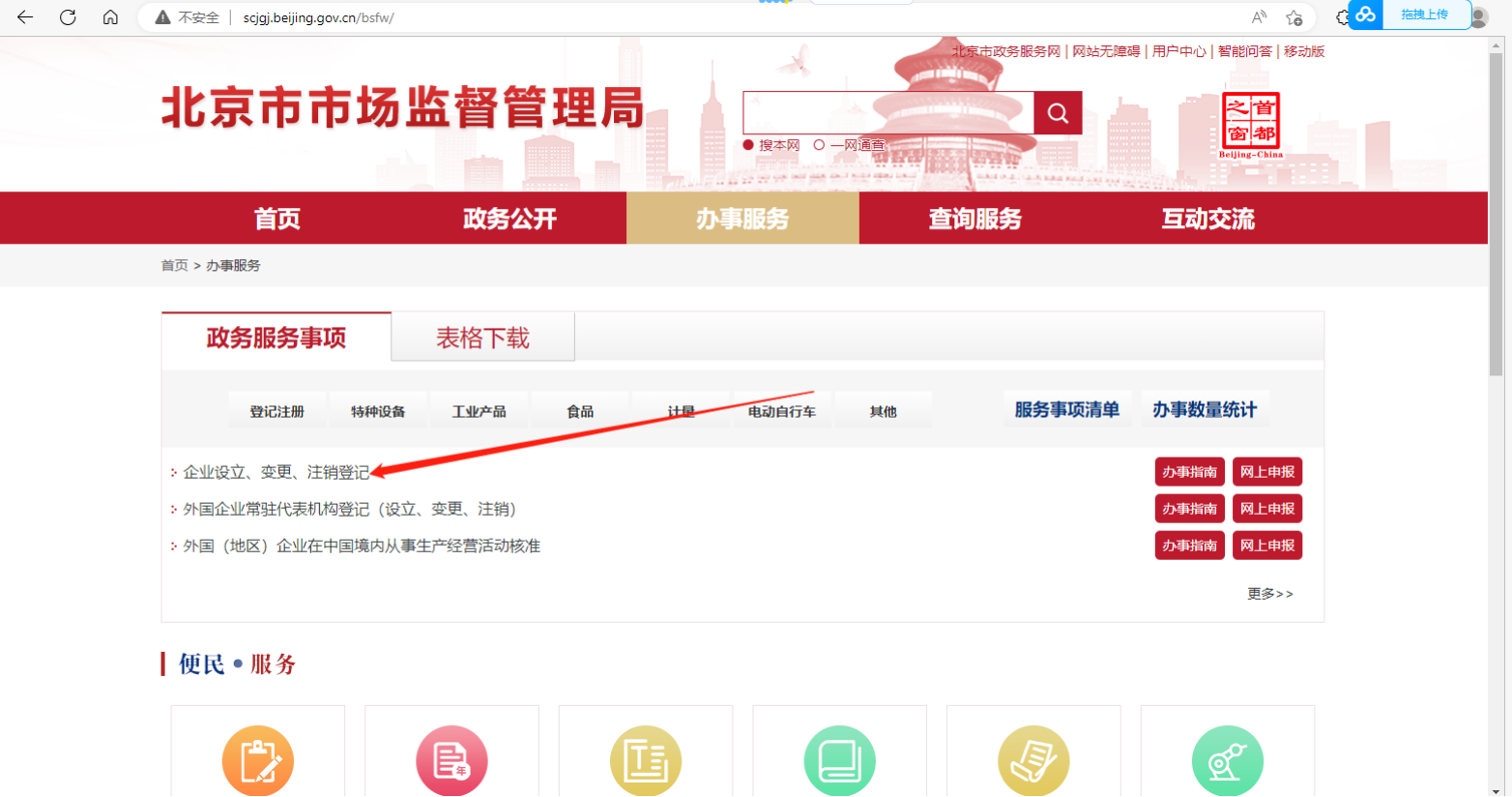Click the yellow form submission service icon
Image resolution: width=1512 pixels, height=797 pixels.
tap(1033, 762)
